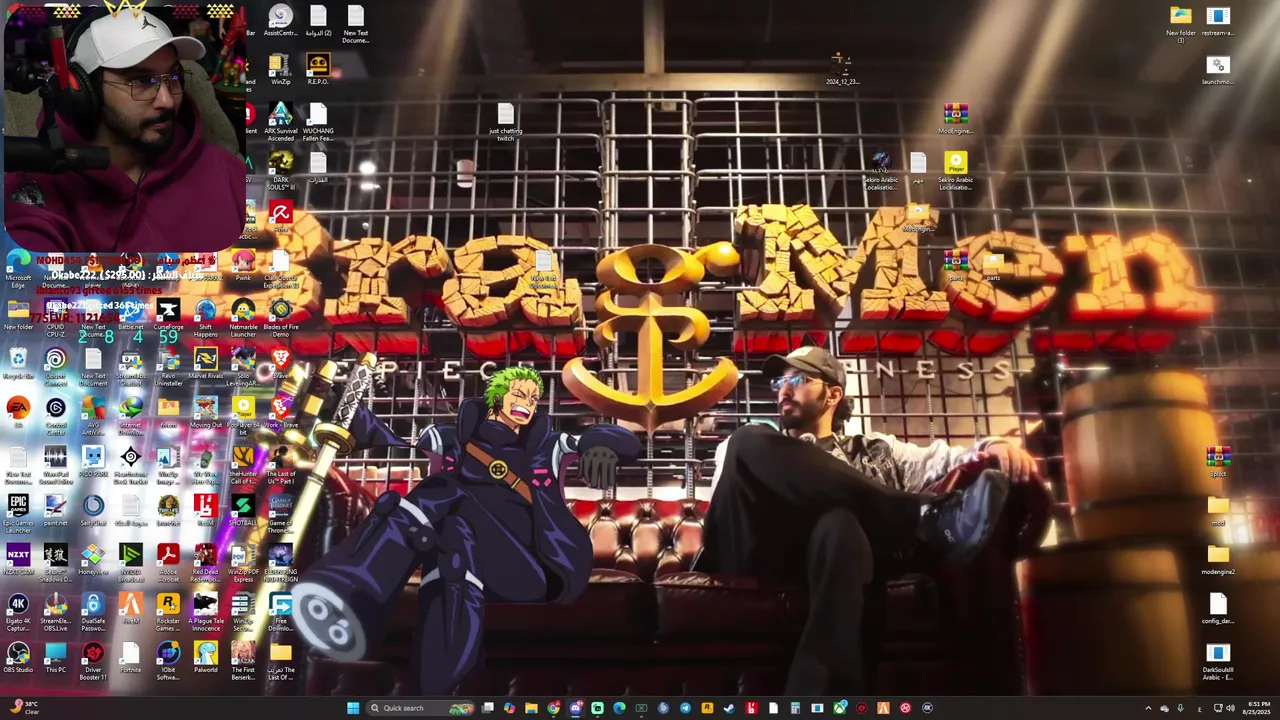Open the This PC desktop icon
The image size is (1280, 720).
(x=56, y=658)
